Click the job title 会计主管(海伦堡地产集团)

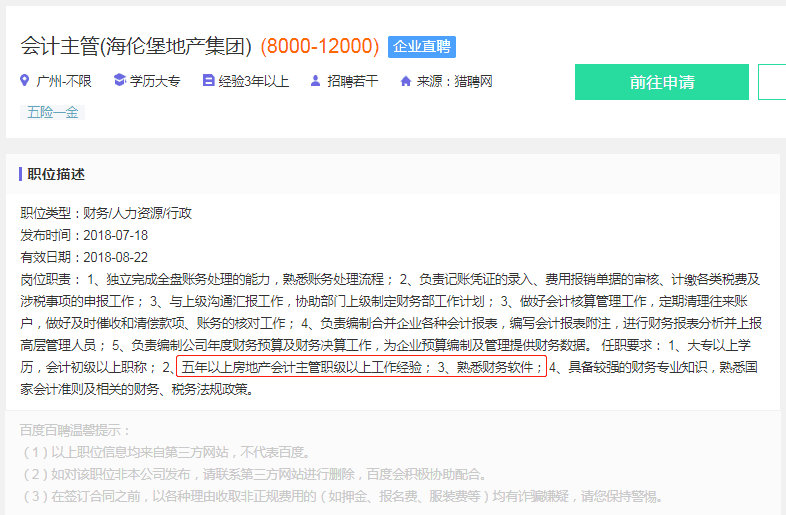point(137,46)
